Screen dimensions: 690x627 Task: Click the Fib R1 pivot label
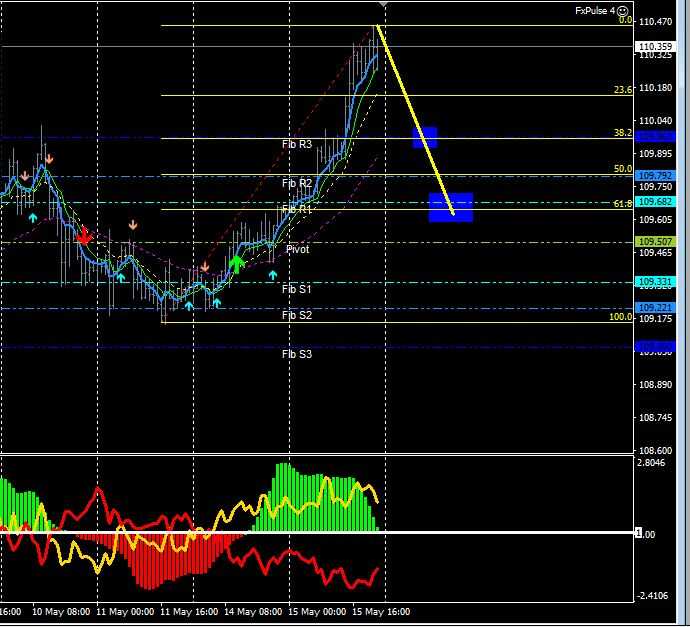(x=297, y=209)
